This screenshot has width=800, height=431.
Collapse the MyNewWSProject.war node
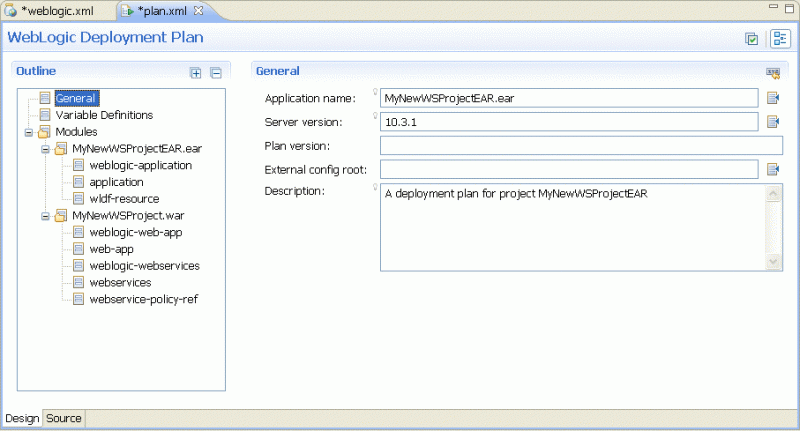pos(45,216)
